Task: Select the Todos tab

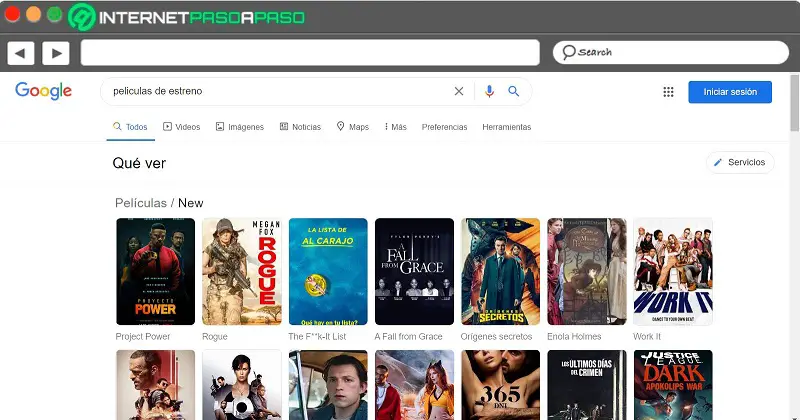Action: tap(131, 127)
